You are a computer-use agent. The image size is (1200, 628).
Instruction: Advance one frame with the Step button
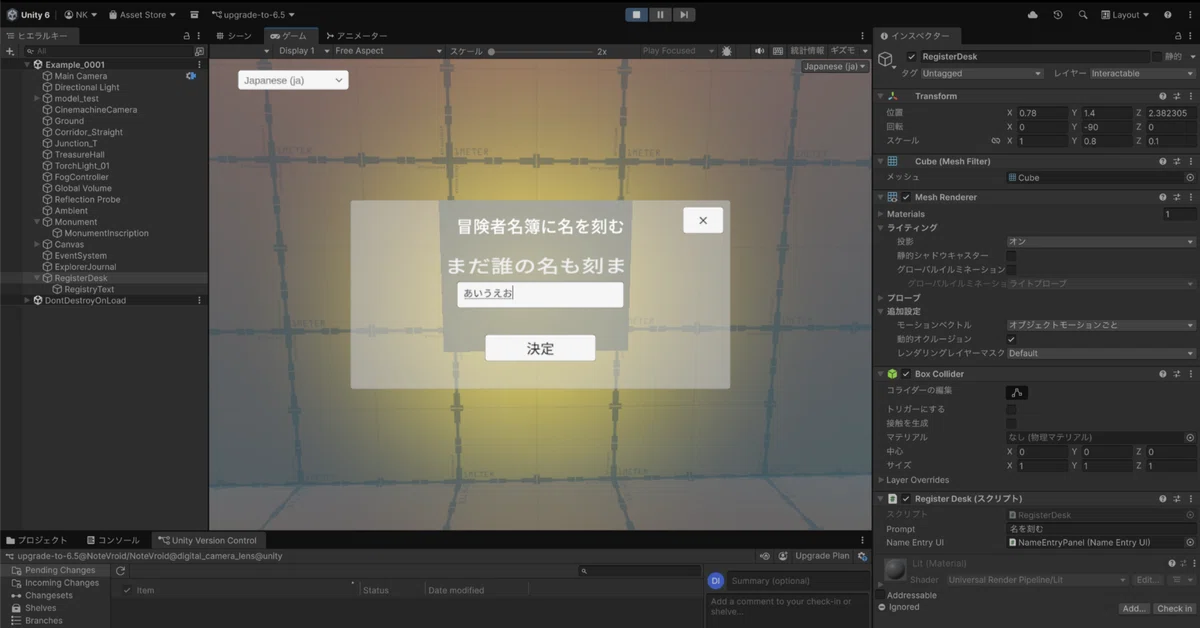683,15
